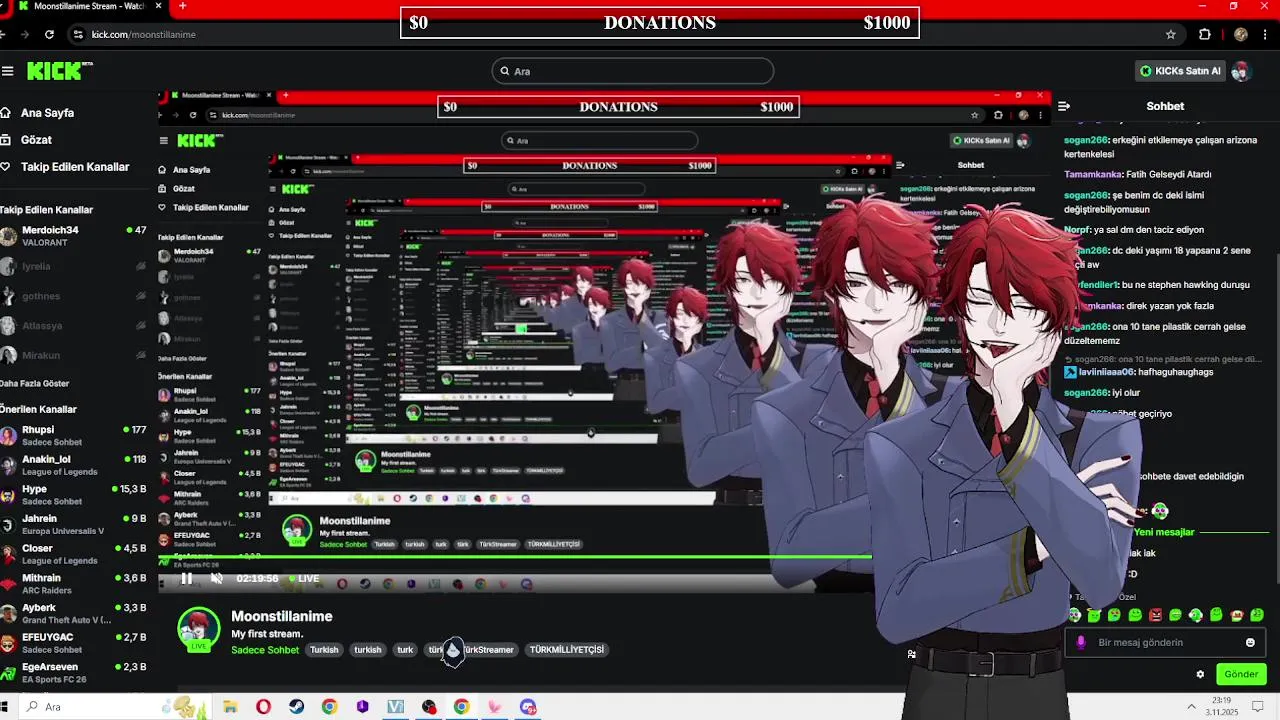Open the Mithrain recommended channel
Image resolution: width=1280 pixels, height=720 pixels.
click(x=74, y=584)
